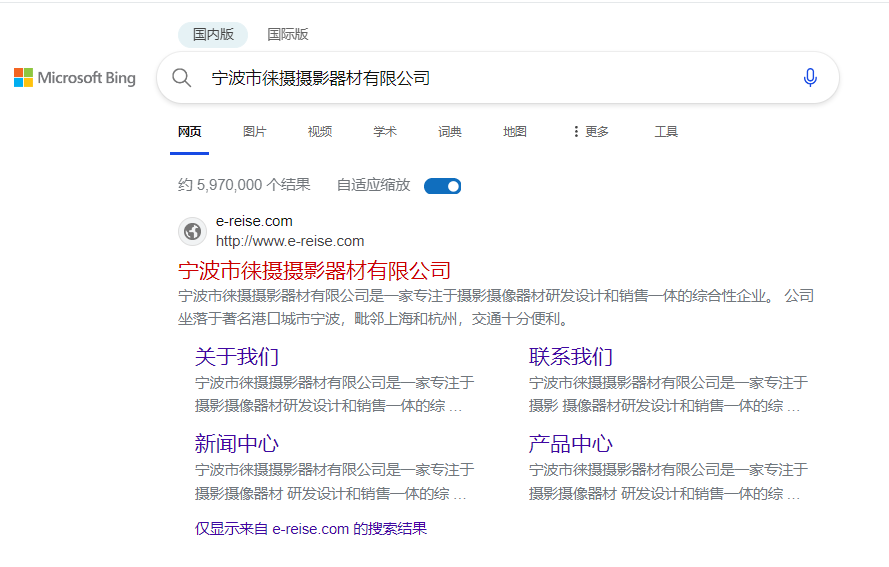Viewport: 889px width, 567px height.
Task: Click description text under 产品中心
Action: point(668,481)
